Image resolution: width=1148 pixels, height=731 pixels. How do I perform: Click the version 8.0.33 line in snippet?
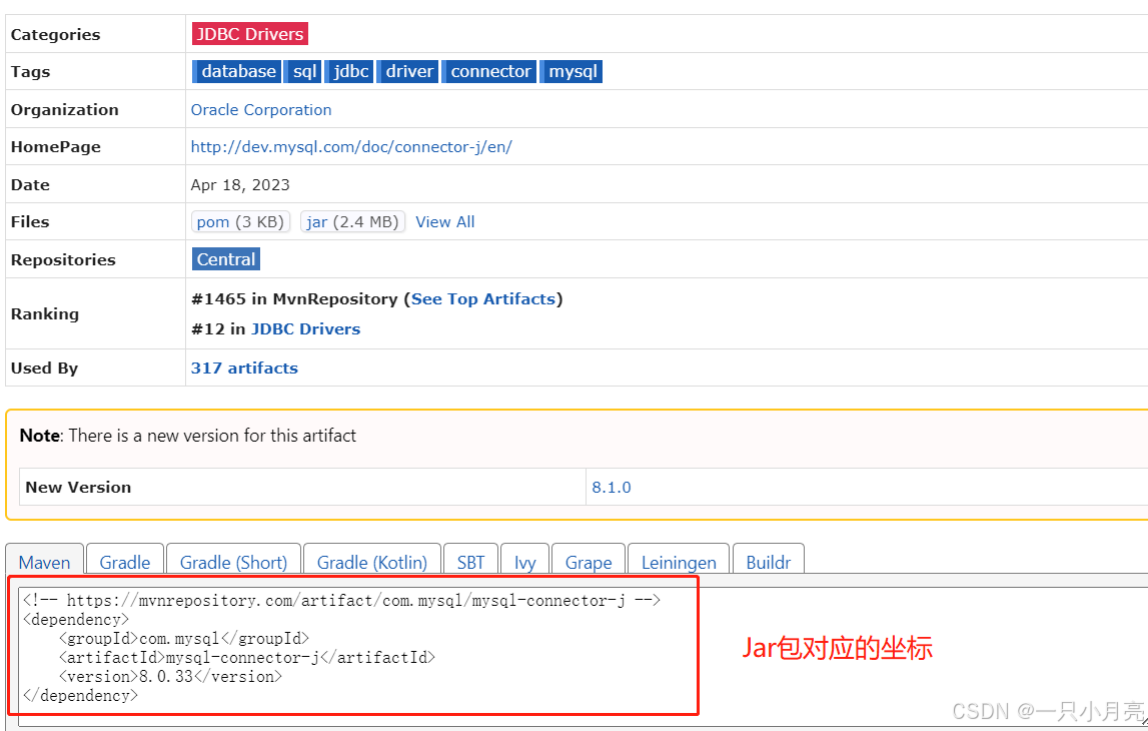point(171,677)
